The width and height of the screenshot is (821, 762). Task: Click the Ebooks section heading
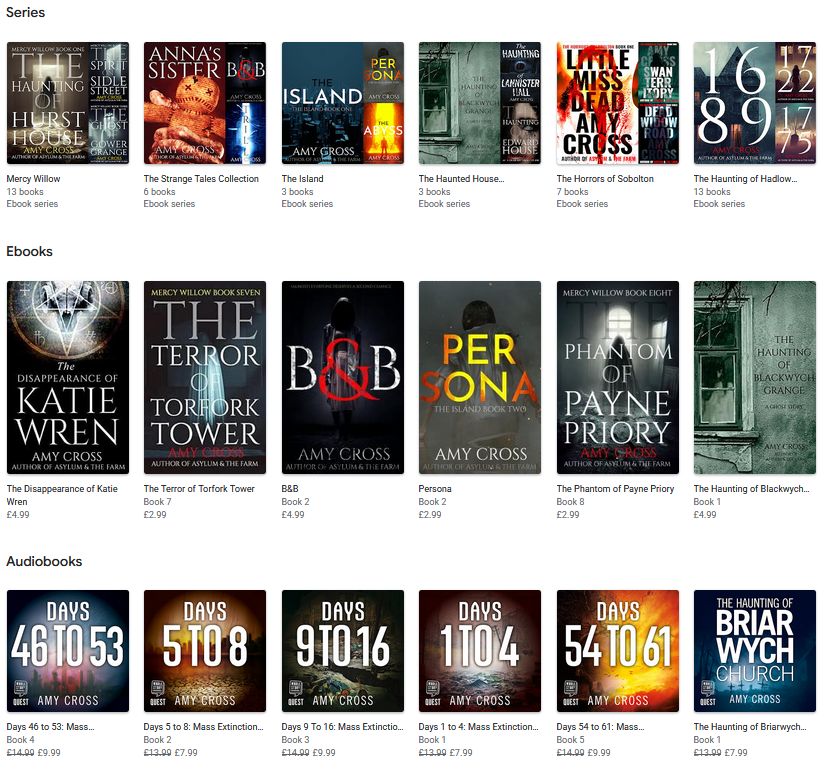[29, 251]
